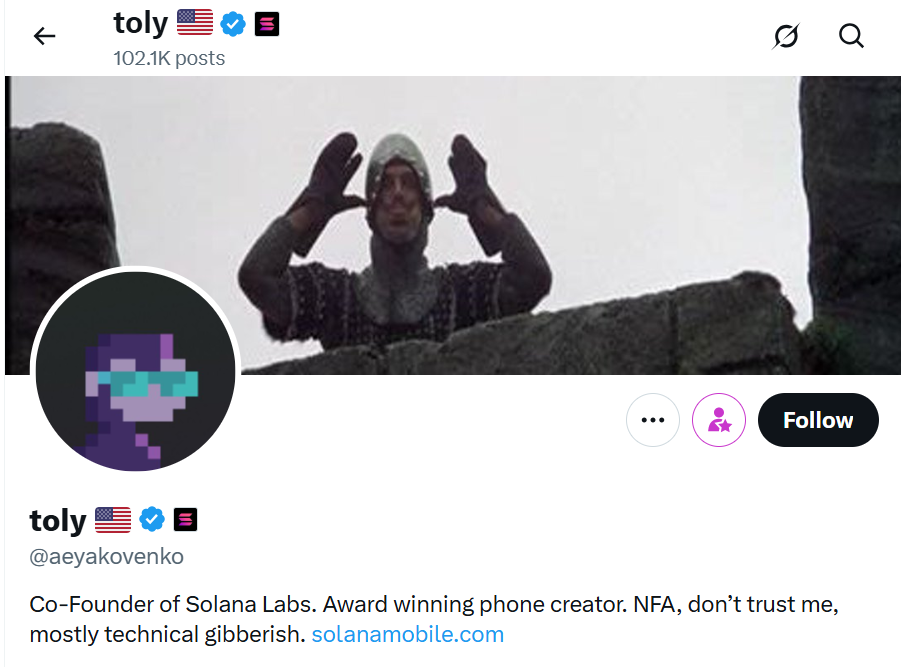Click the search magnifier icon
The image size is (901, 667).
851,37
